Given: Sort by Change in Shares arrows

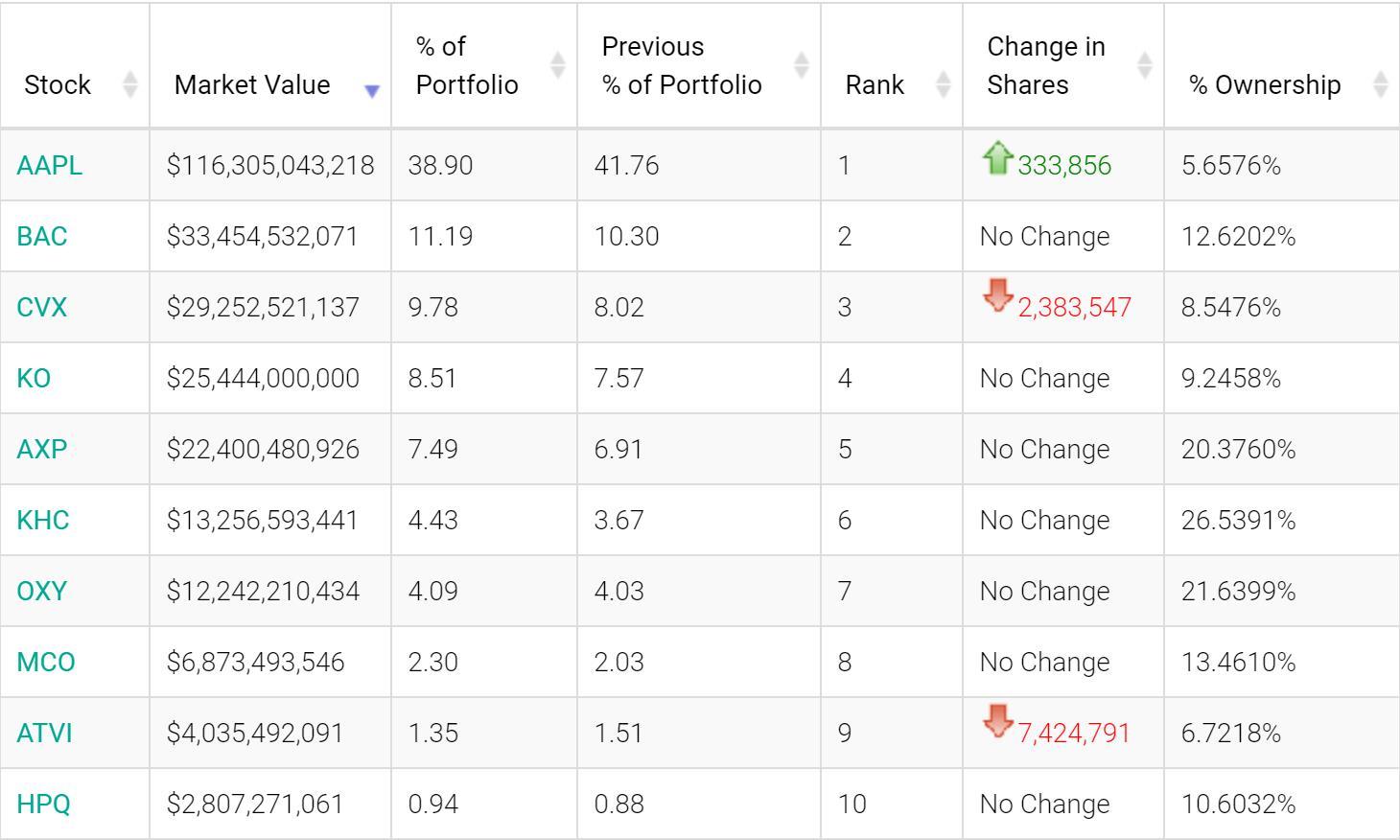Looking at the screenshot, I should 1145,65.
